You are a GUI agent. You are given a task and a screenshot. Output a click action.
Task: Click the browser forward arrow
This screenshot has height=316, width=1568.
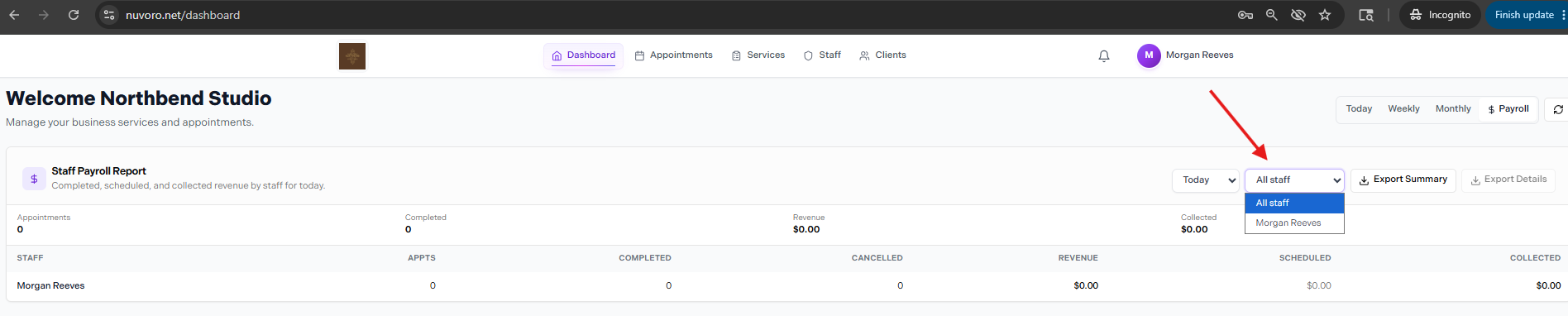(x=44, y=15)
